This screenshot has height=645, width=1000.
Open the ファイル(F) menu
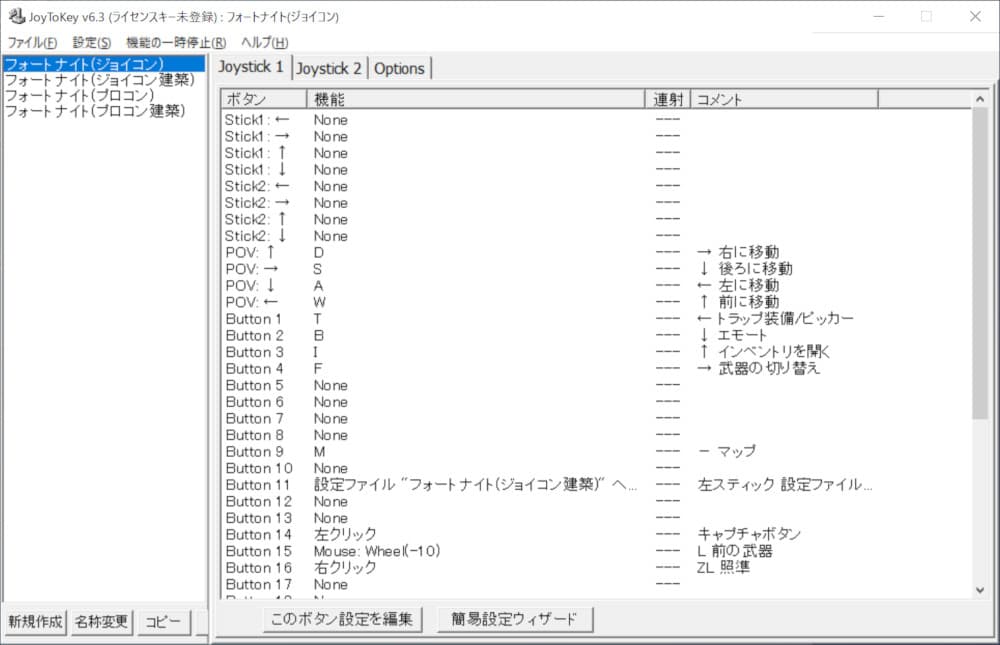click(32, 42)
